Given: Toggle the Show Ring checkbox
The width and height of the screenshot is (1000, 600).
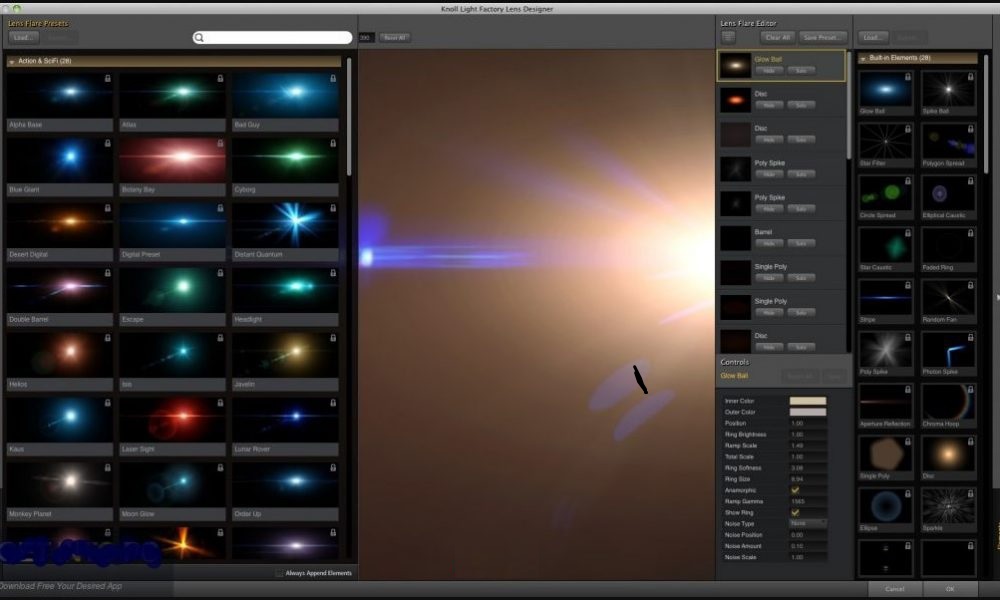Looking at the screenshot, I should (795, 513).
